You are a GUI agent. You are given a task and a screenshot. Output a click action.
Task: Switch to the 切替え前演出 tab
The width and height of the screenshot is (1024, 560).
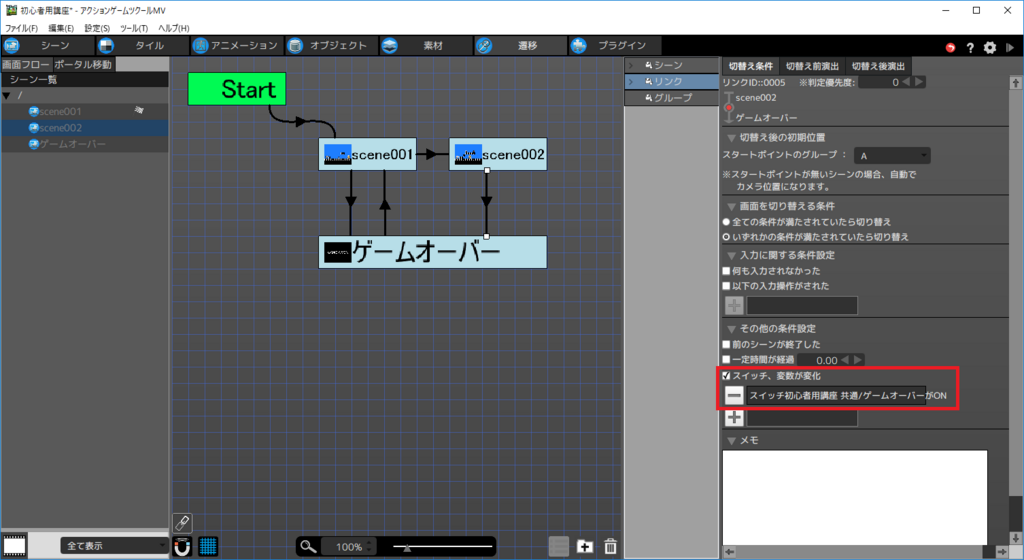click(812, 66)
